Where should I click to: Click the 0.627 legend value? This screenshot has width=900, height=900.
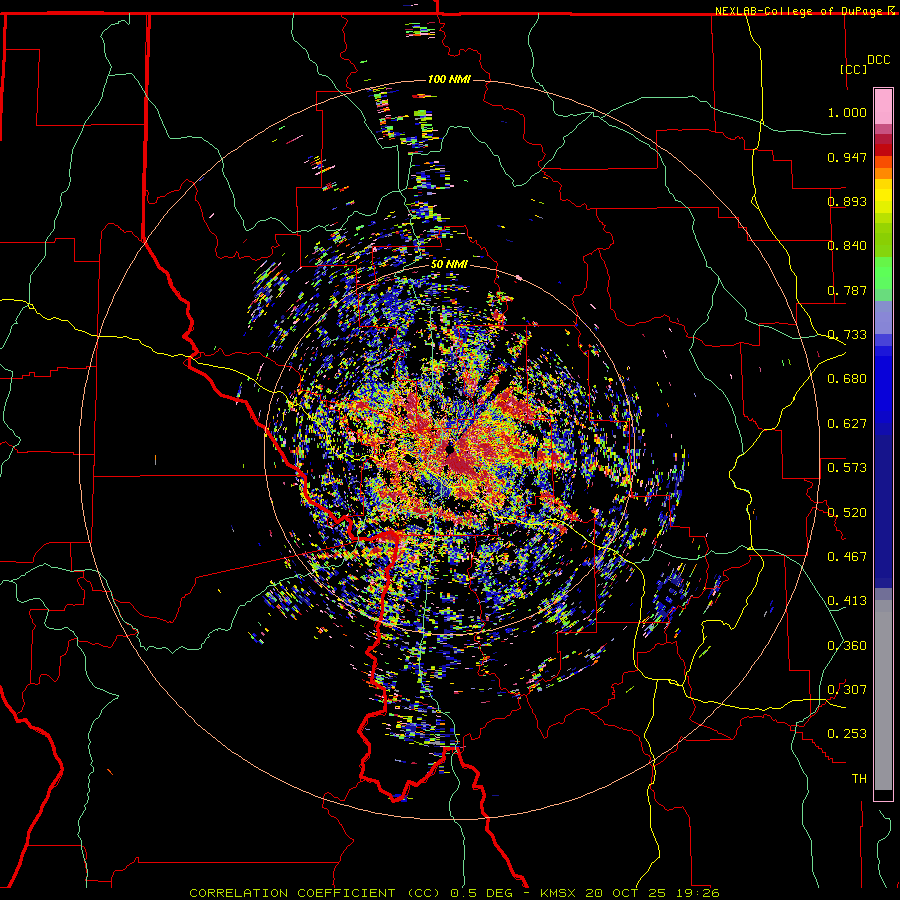(847, 424)
